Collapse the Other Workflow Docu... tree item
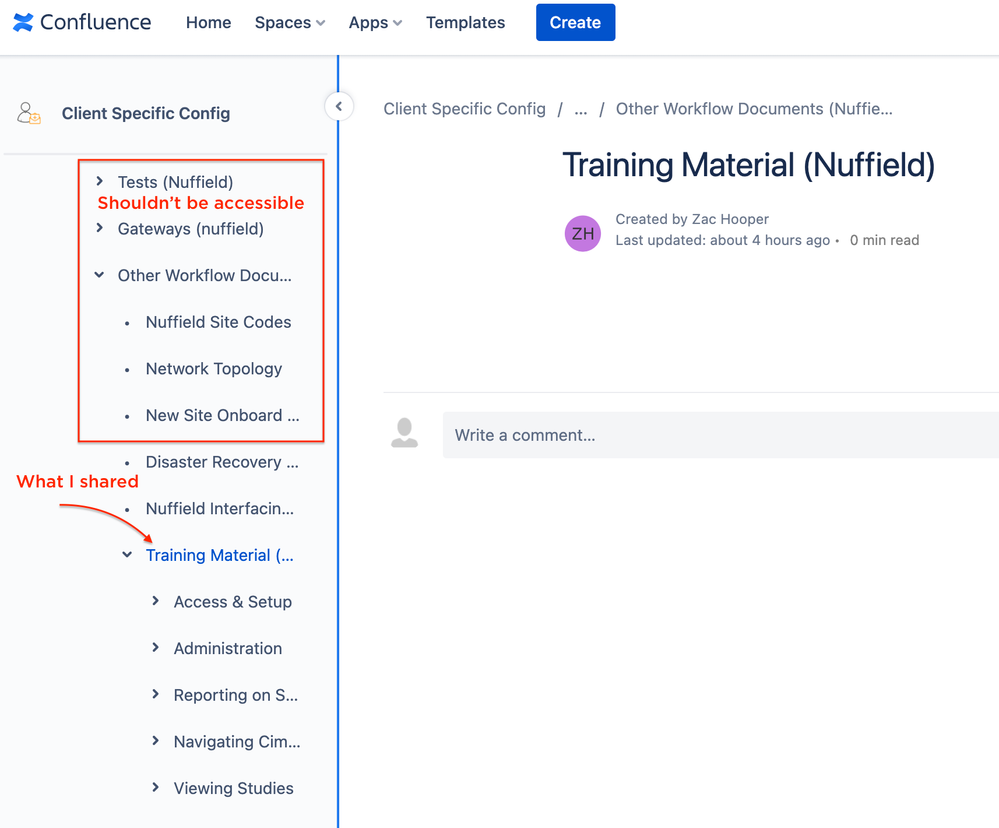Viewport: 999px width, 828px height. click(x=99, y=275)
